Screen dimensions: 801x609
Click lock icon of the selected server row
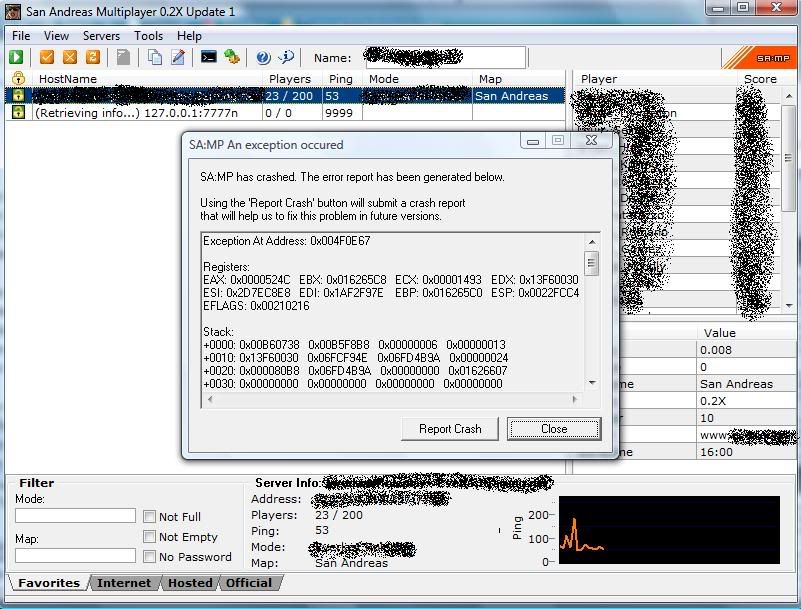(18, 95)
